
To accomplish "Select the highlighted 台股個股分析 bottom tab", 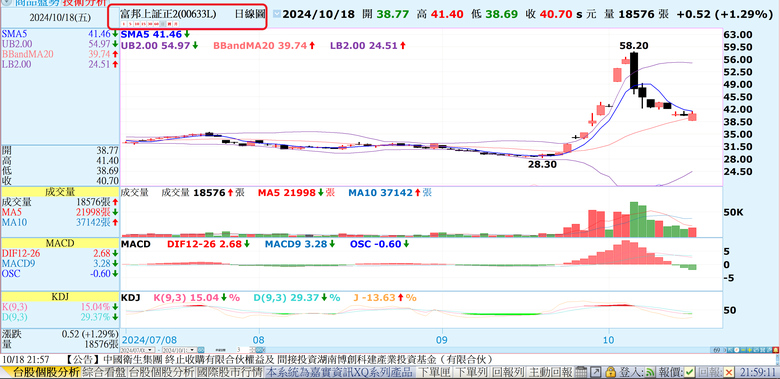I will (46, 373).
